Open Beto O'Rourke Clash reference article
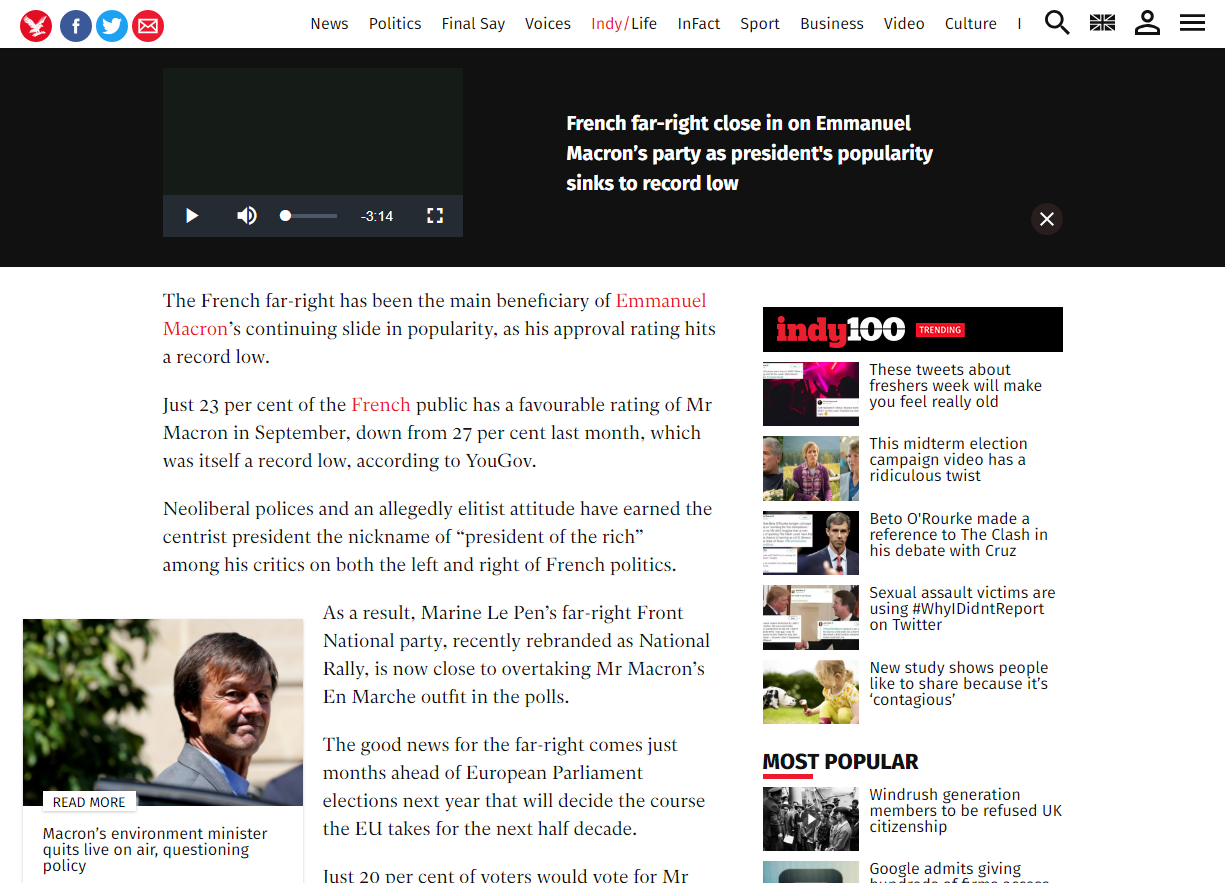 pyautogui.click(x=958, y=535)
